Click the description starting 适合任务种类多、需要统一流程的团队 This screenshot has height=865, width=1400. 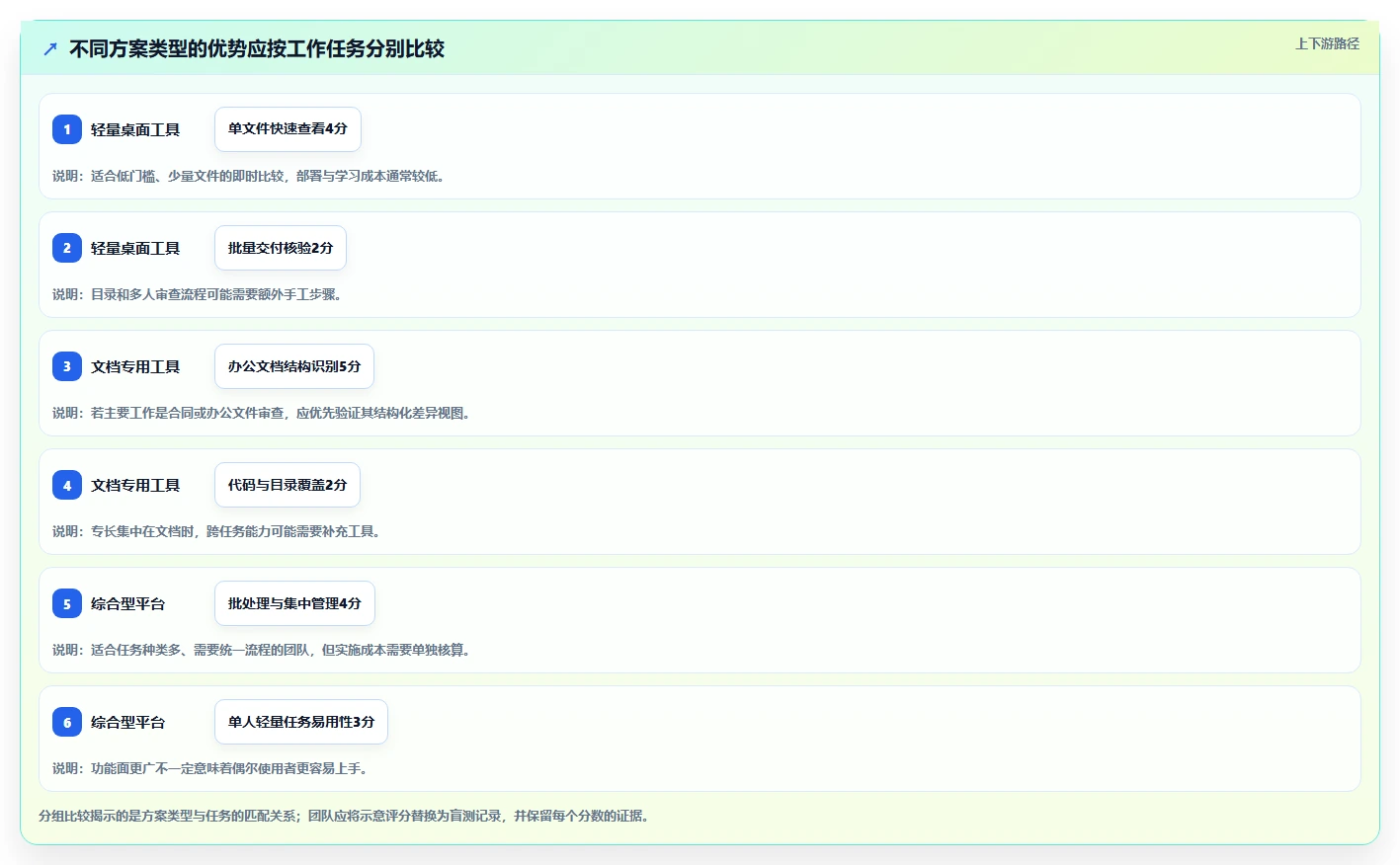point(264,650)
